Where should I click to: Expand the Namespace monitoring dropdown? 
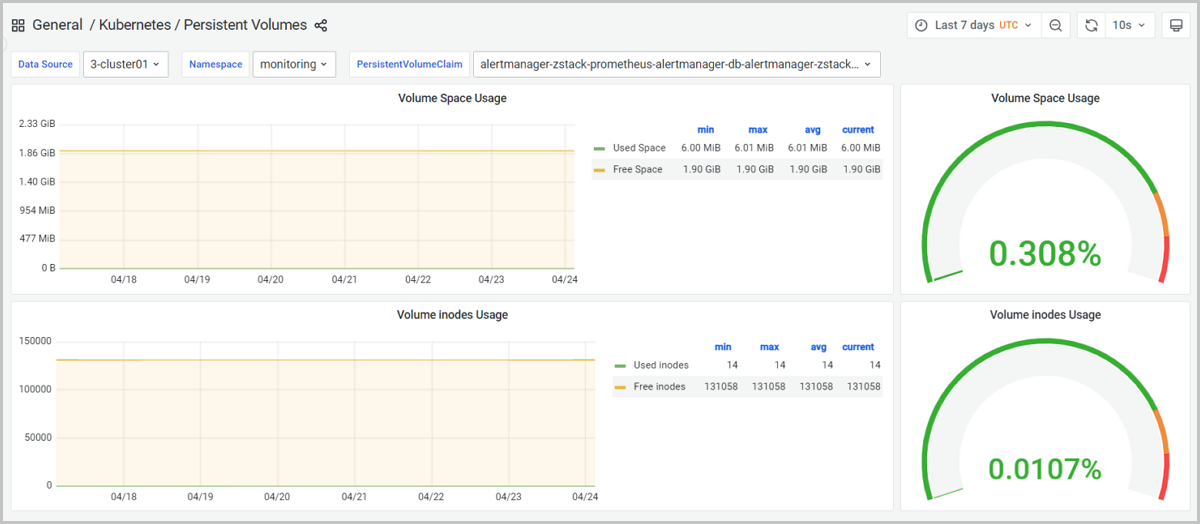(x=294, y=64)
